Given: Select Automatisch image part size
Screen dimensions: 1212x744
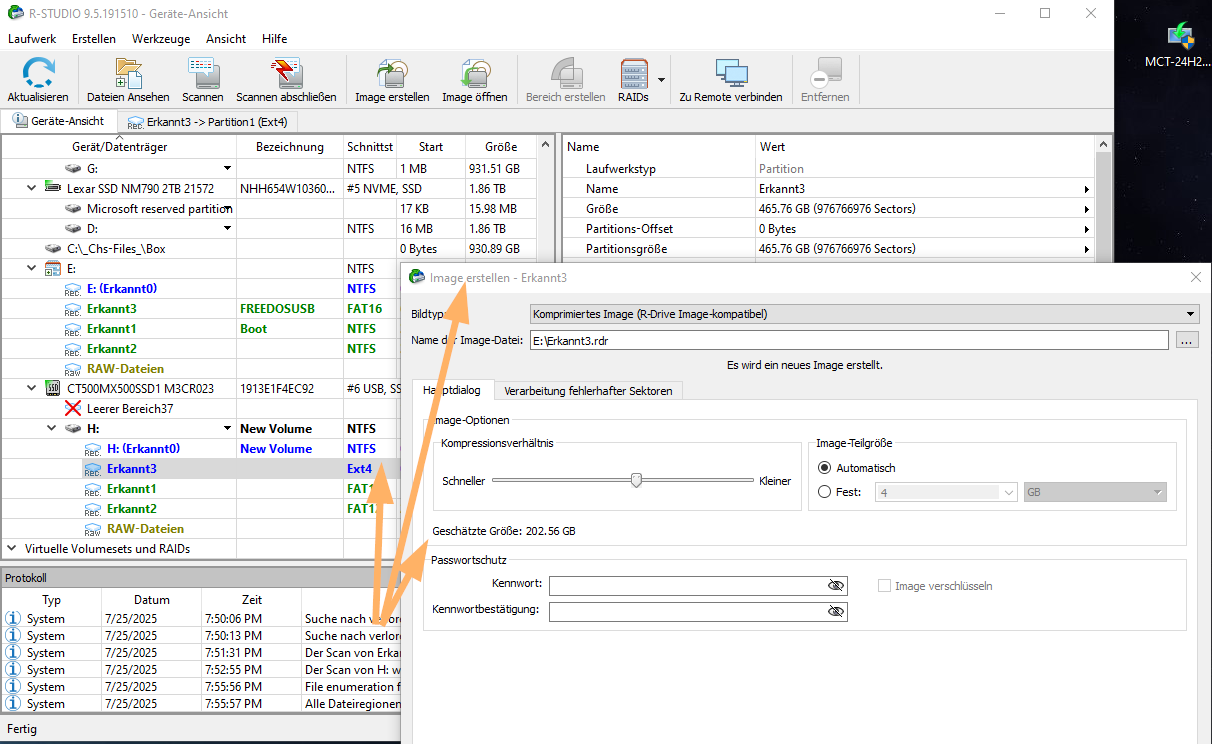Looking at the screenshot, I should [825, 467].
